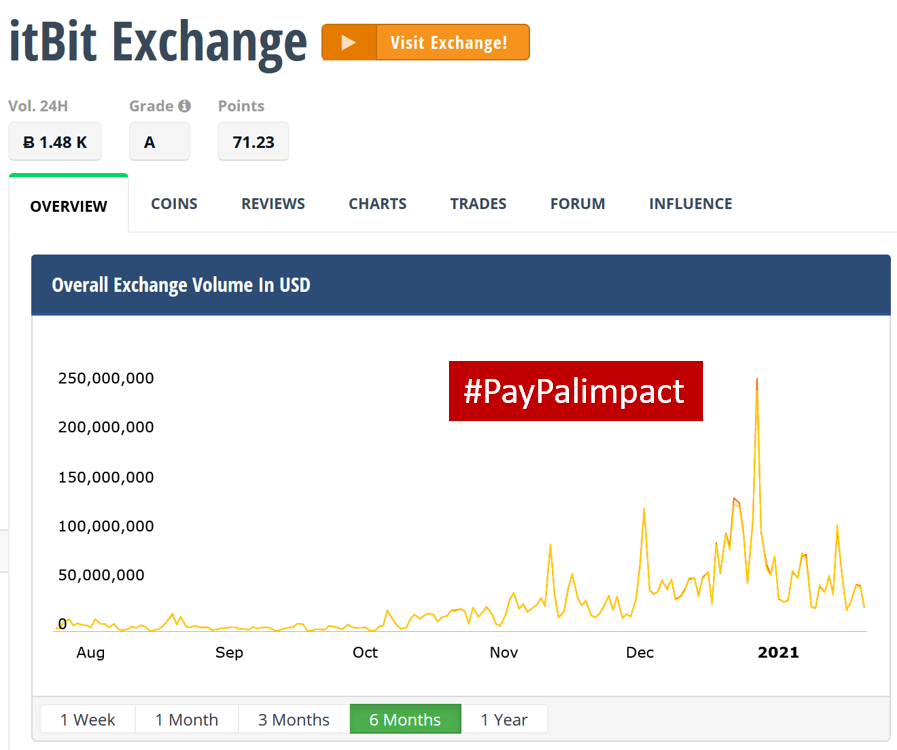The width and height of the screenshot is (897, 750).
Task: Click the 2021 volume spike peak on chart
Action: [x=758, y=379]
